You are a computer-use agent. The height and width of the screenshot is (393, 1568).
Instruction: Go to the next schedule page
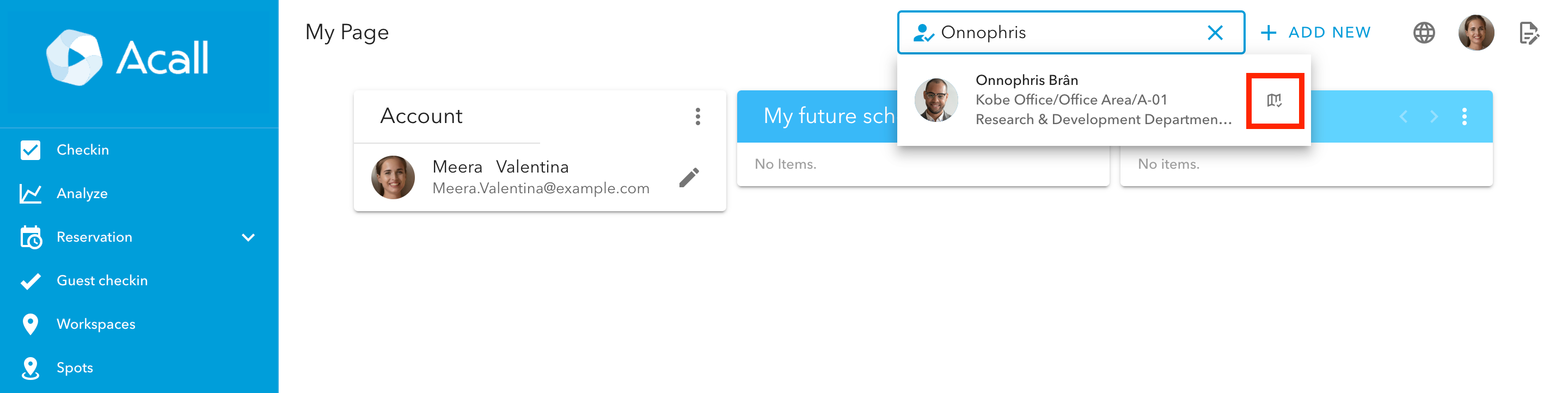1434,116
